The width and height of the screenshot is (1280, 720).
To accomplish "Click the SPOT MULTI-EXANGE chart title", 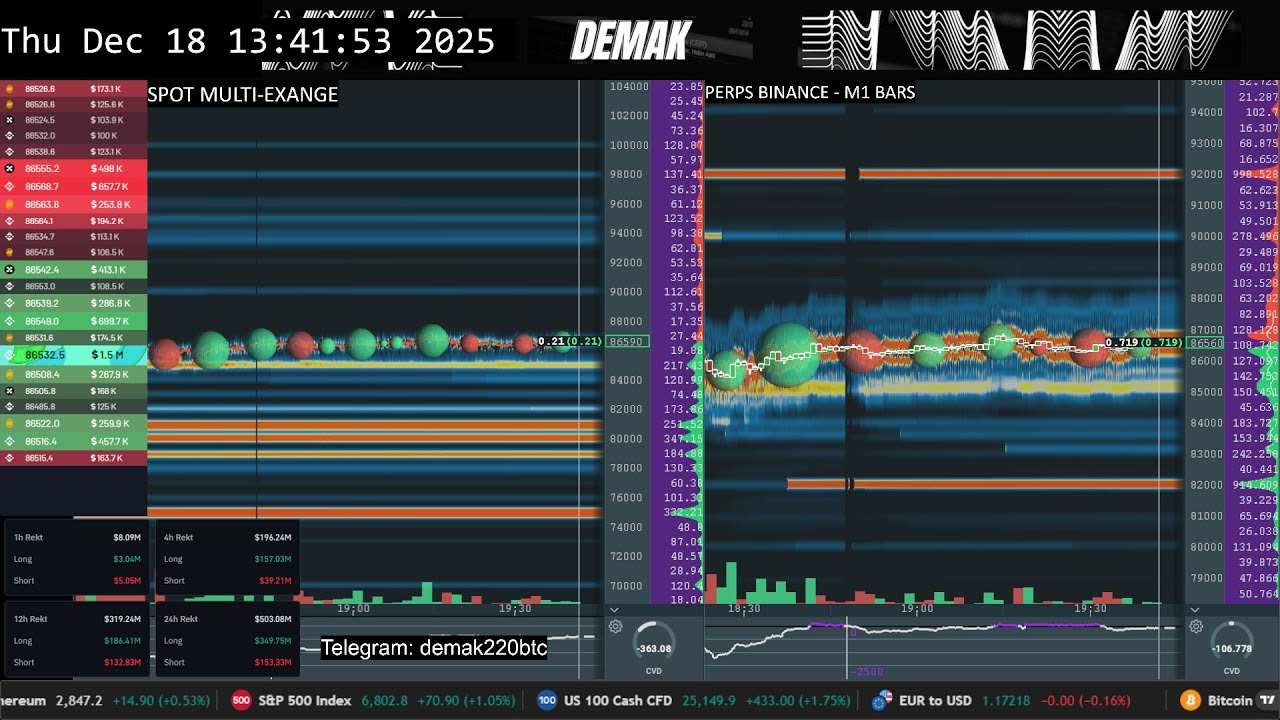I will pyautogui.click(x=243, y=95).
